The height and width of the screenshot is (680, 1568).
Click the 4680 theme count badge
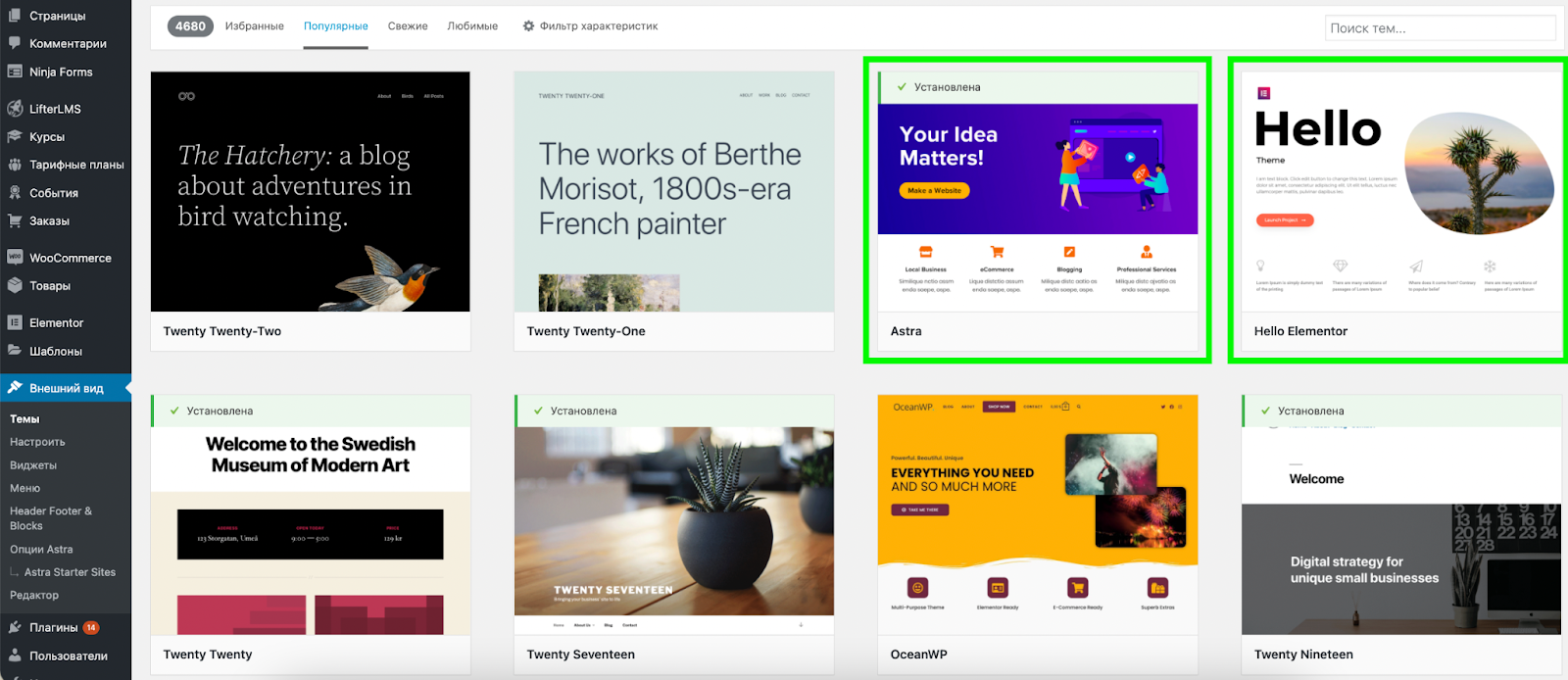point(190,26)
